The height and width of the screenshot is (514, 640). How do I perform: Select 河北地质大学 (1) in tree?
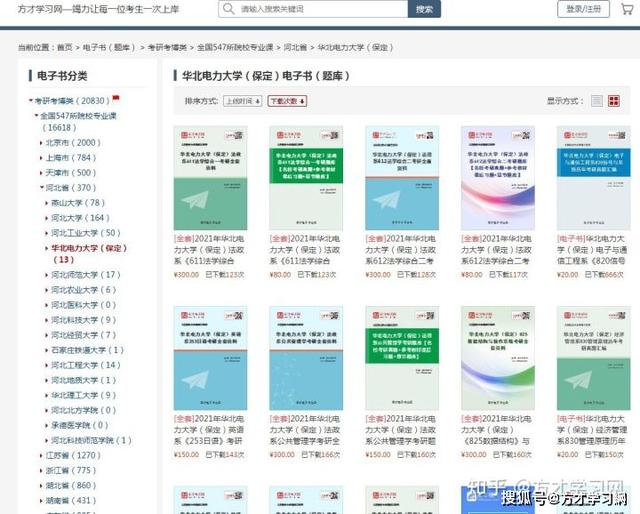(83, 380)
